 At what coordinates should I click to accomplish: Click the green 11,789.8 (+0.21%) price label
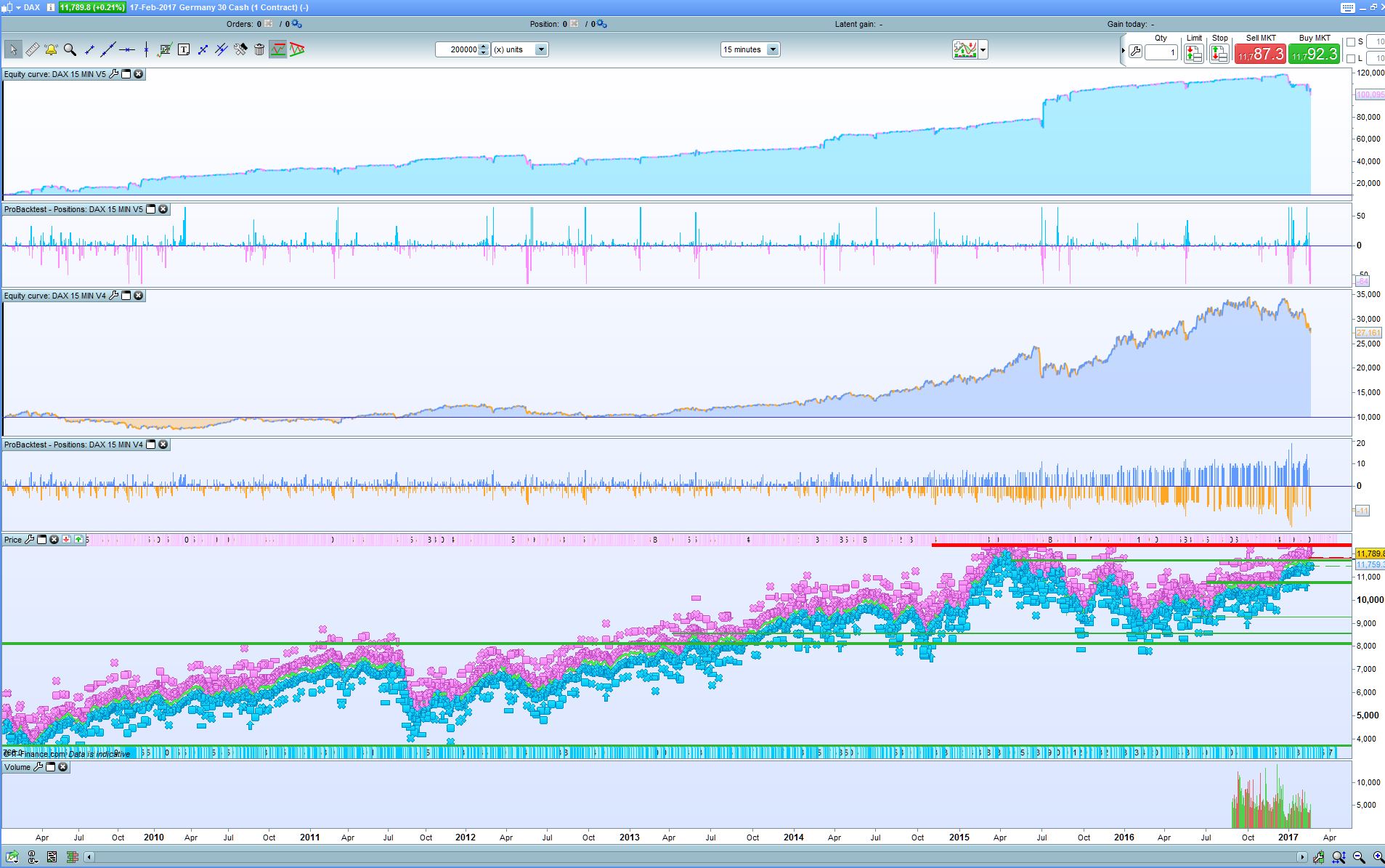[92, 7]
